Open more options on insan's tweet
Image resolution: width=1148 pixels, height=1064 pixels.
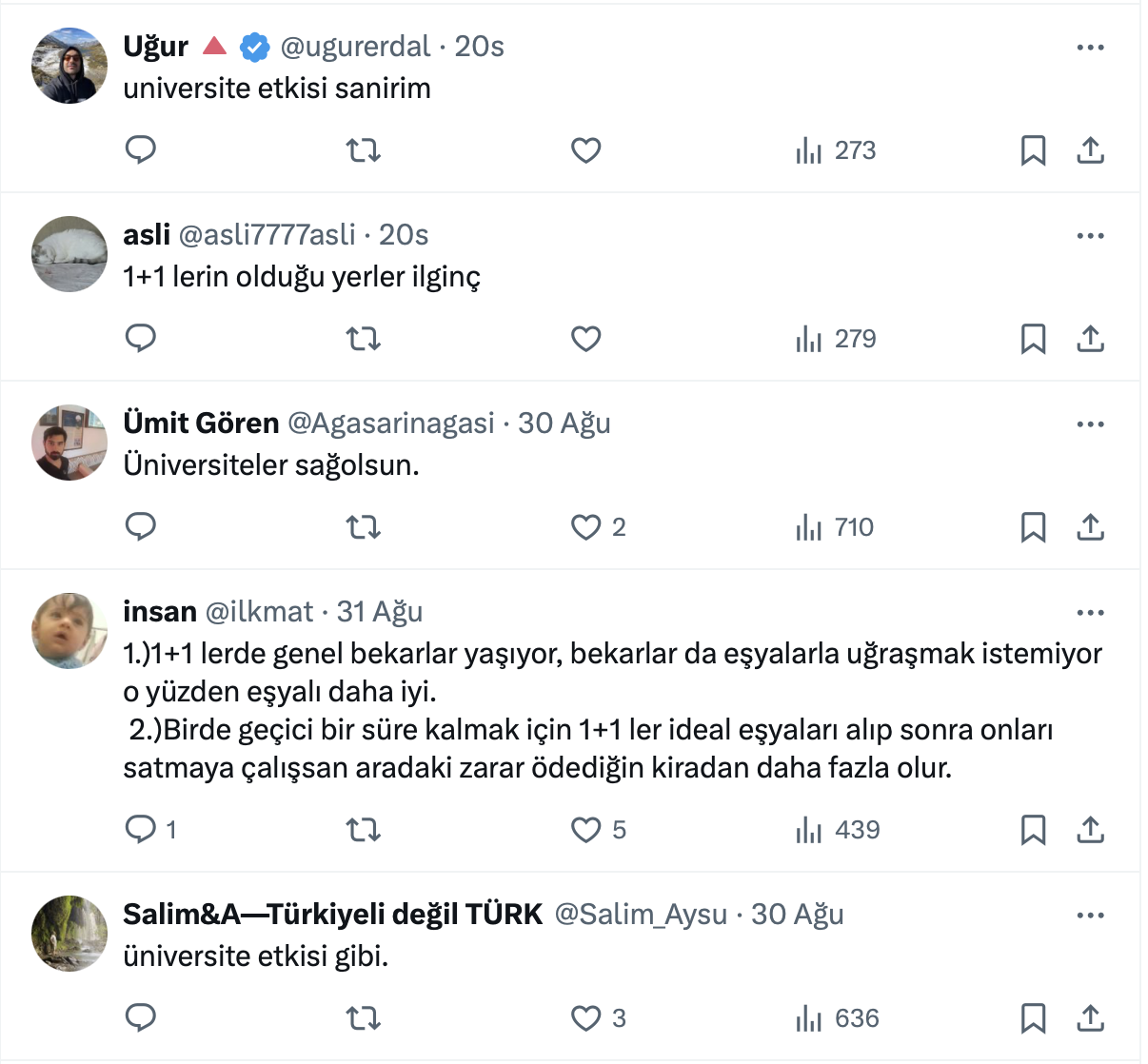[1090, 612]
